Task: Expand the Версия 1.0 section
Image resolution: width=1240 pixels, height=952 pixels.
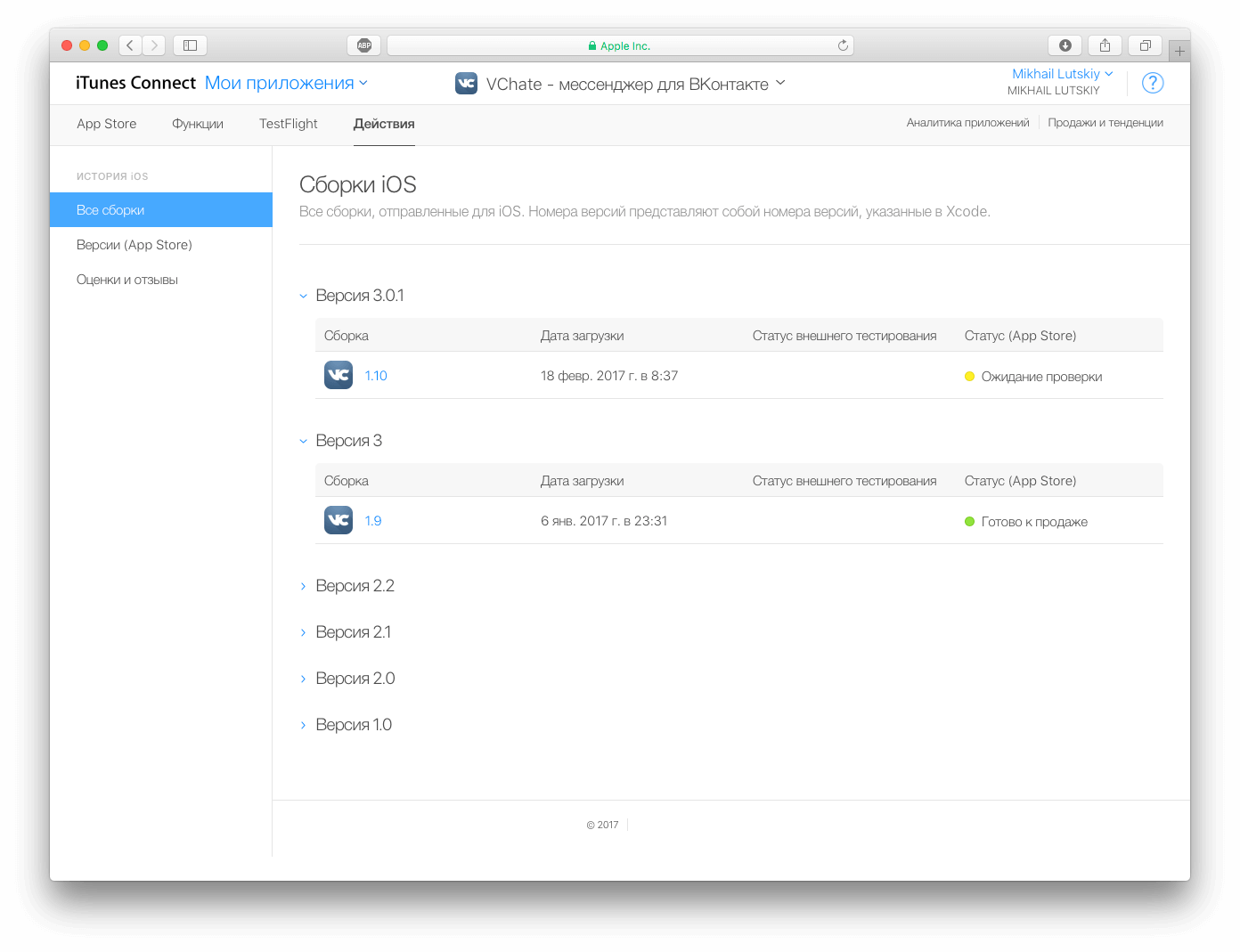Action: [x=303, y=725]
